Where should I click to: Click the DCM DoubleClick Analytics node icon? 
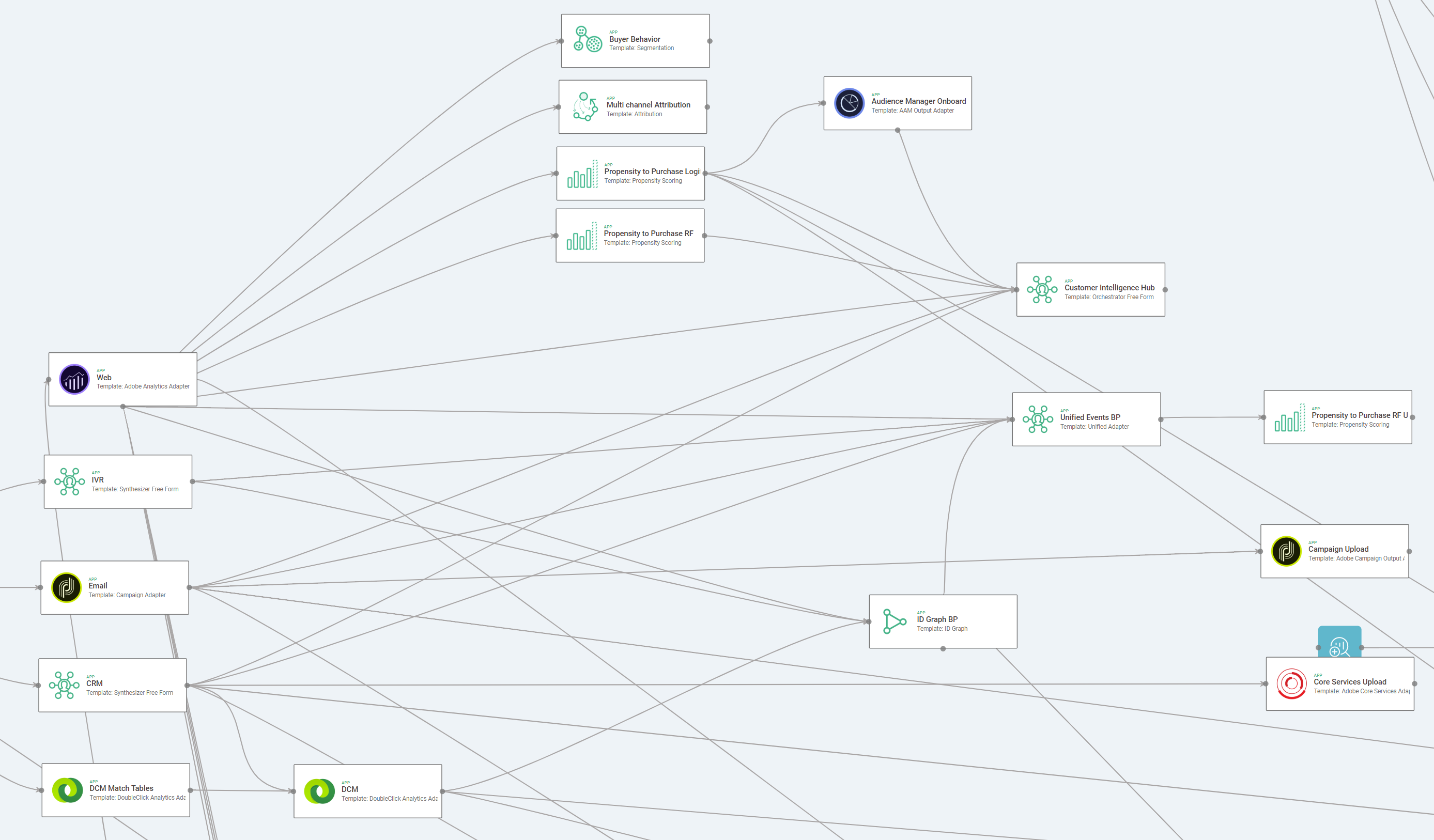[x=319, y=791]
